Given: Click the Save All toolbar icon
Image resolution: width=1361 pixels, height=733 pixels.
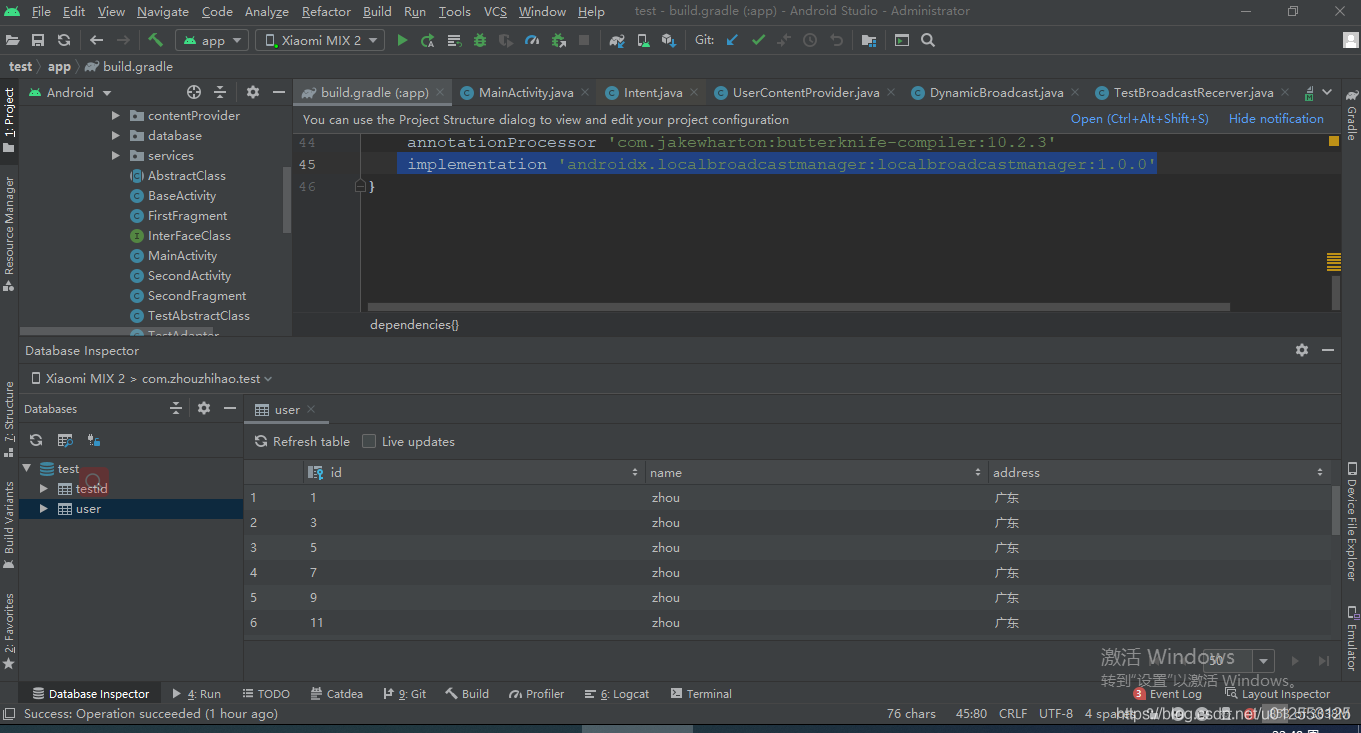Looking at the screenshot, I should (x=38, y=40).
